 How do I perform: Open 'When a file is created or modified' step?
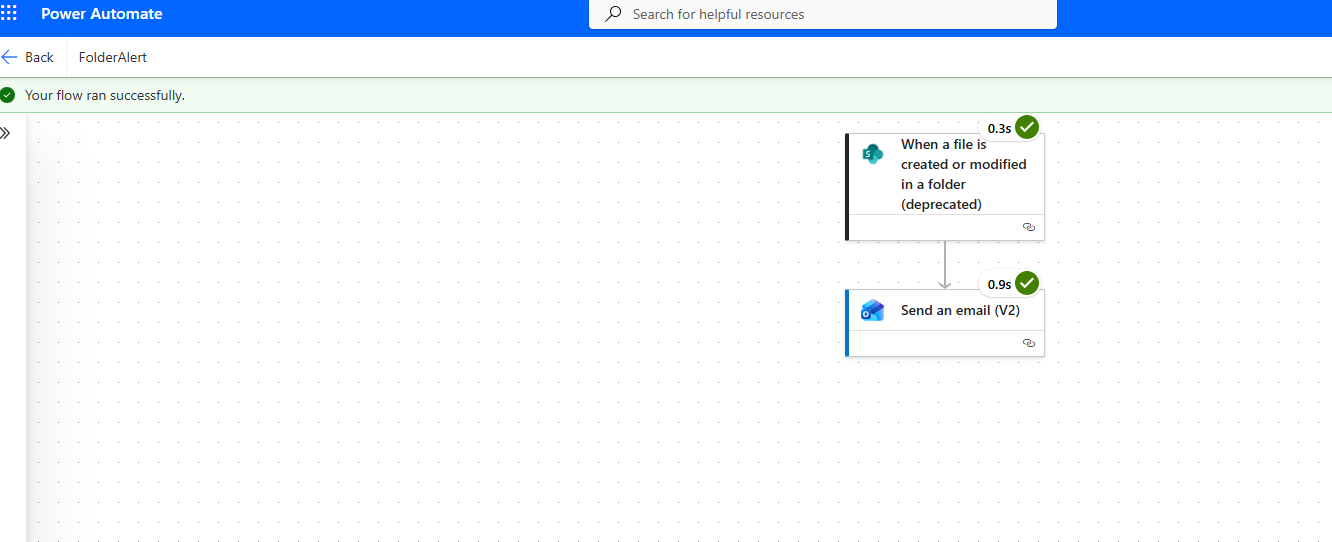click(963, 174)
